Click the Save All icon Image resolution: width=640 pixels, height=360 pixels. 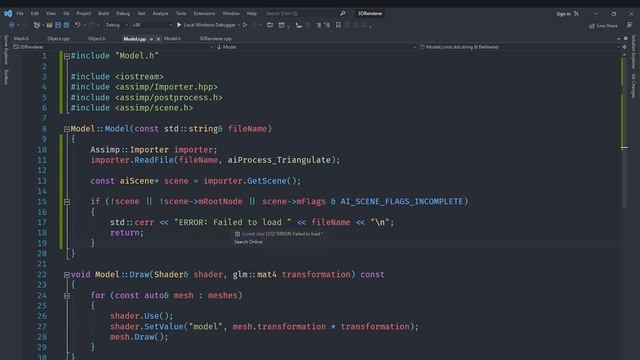(x=66, y=25)
